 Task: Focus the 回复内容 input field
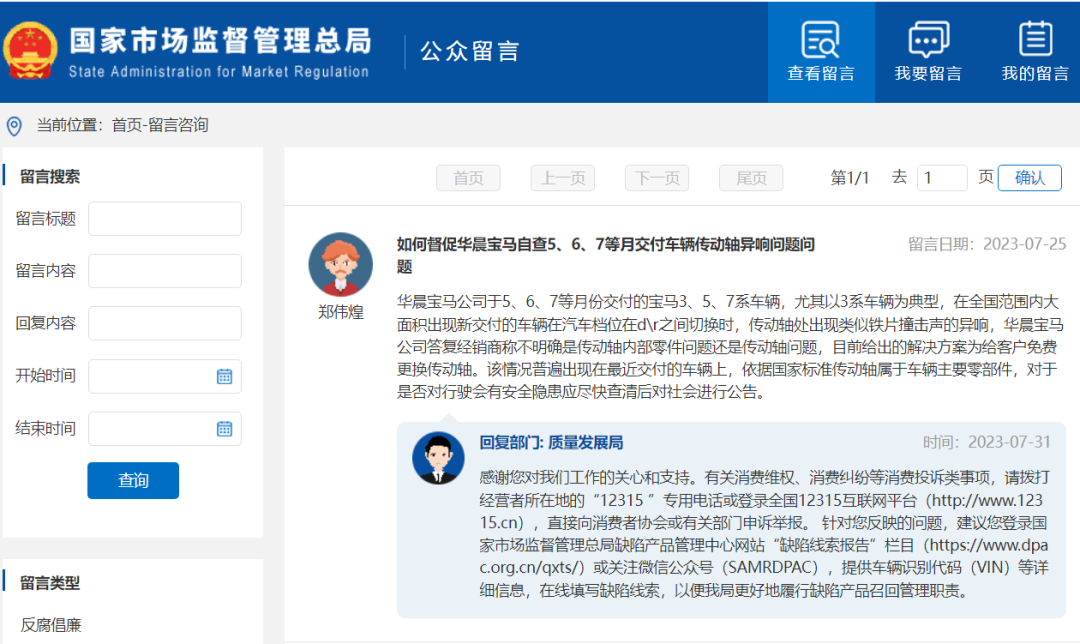coord(165,323)
